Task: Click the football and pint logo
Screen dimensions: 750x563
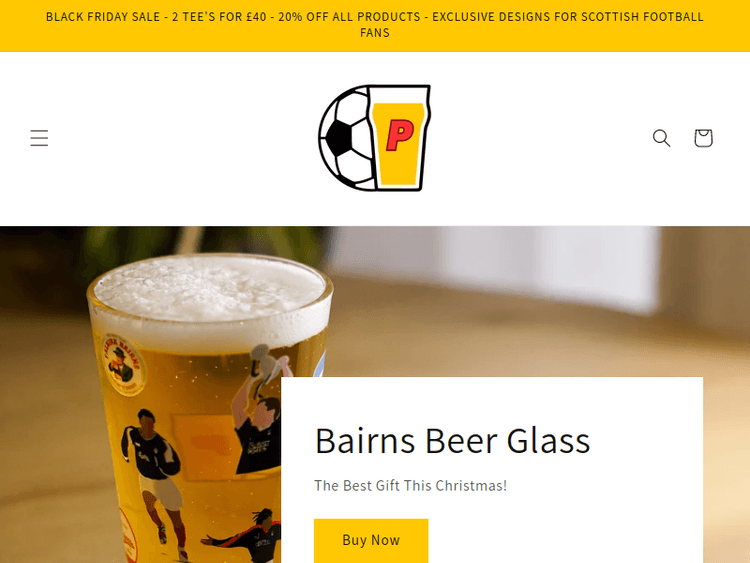Action: tap(375, 138)
